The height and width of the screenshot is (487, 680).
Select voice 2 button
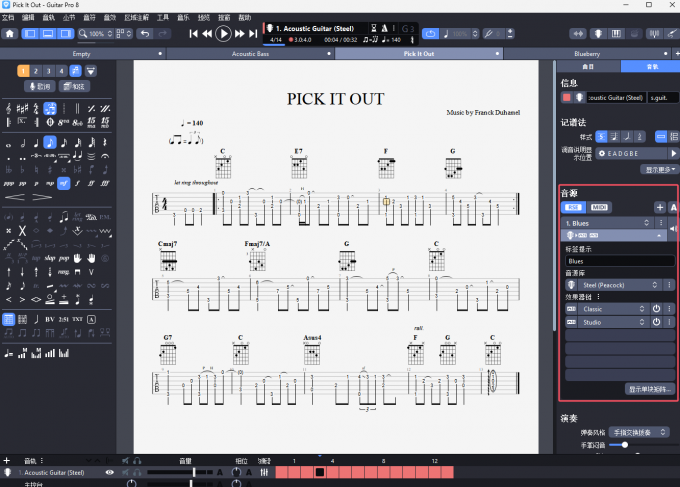(x=36, y=71)
